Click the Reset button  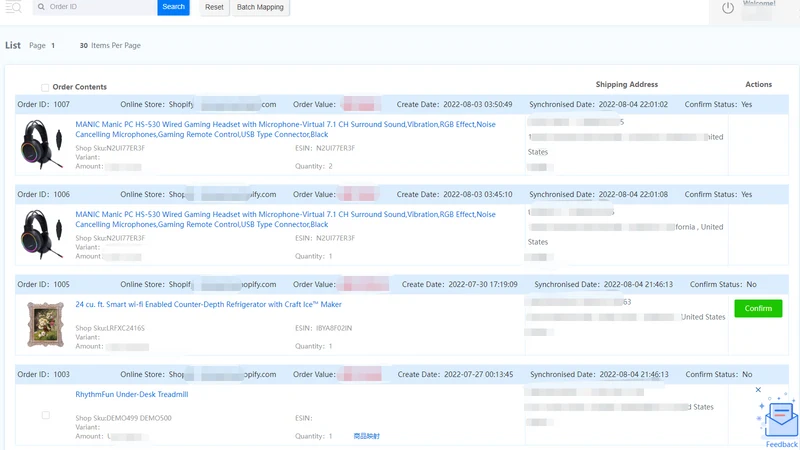tap(214, 7)
